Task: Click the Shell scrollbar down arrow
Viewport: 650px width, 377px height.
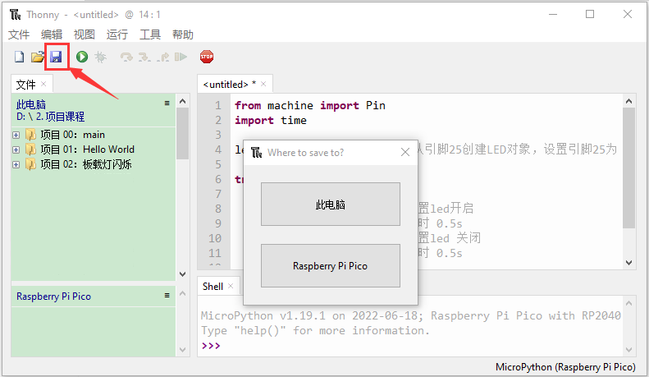Action: [x=629, y=350]
